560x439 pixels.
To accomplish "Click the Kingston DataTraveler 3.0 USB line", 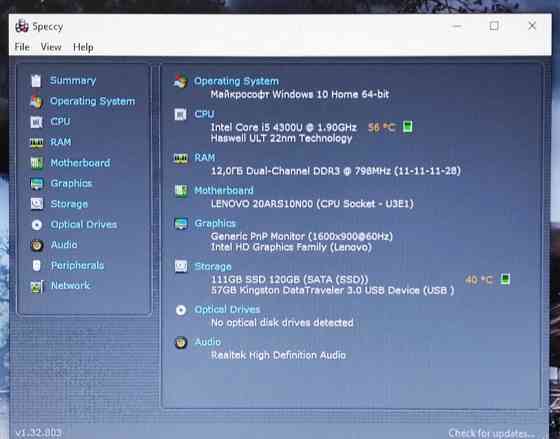I will [332, 290].
